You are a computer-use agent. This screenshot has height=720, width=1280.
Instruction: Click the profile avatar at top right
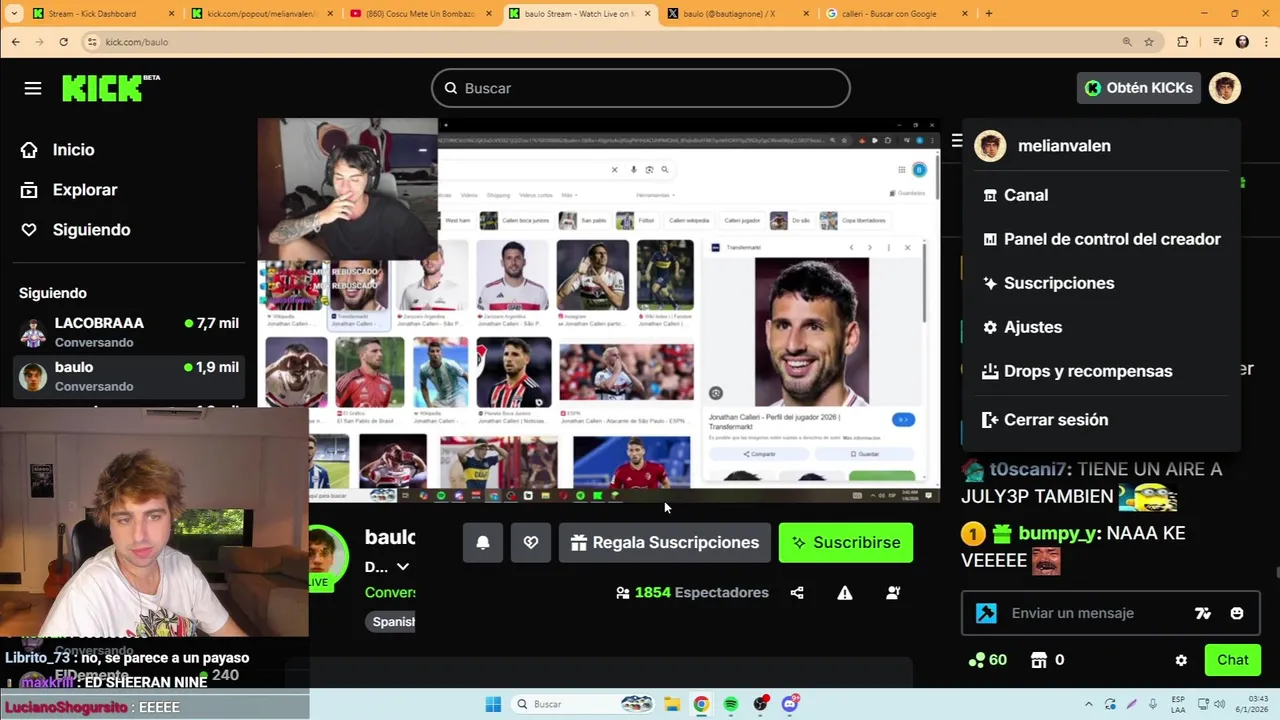tap(1225, 88)
